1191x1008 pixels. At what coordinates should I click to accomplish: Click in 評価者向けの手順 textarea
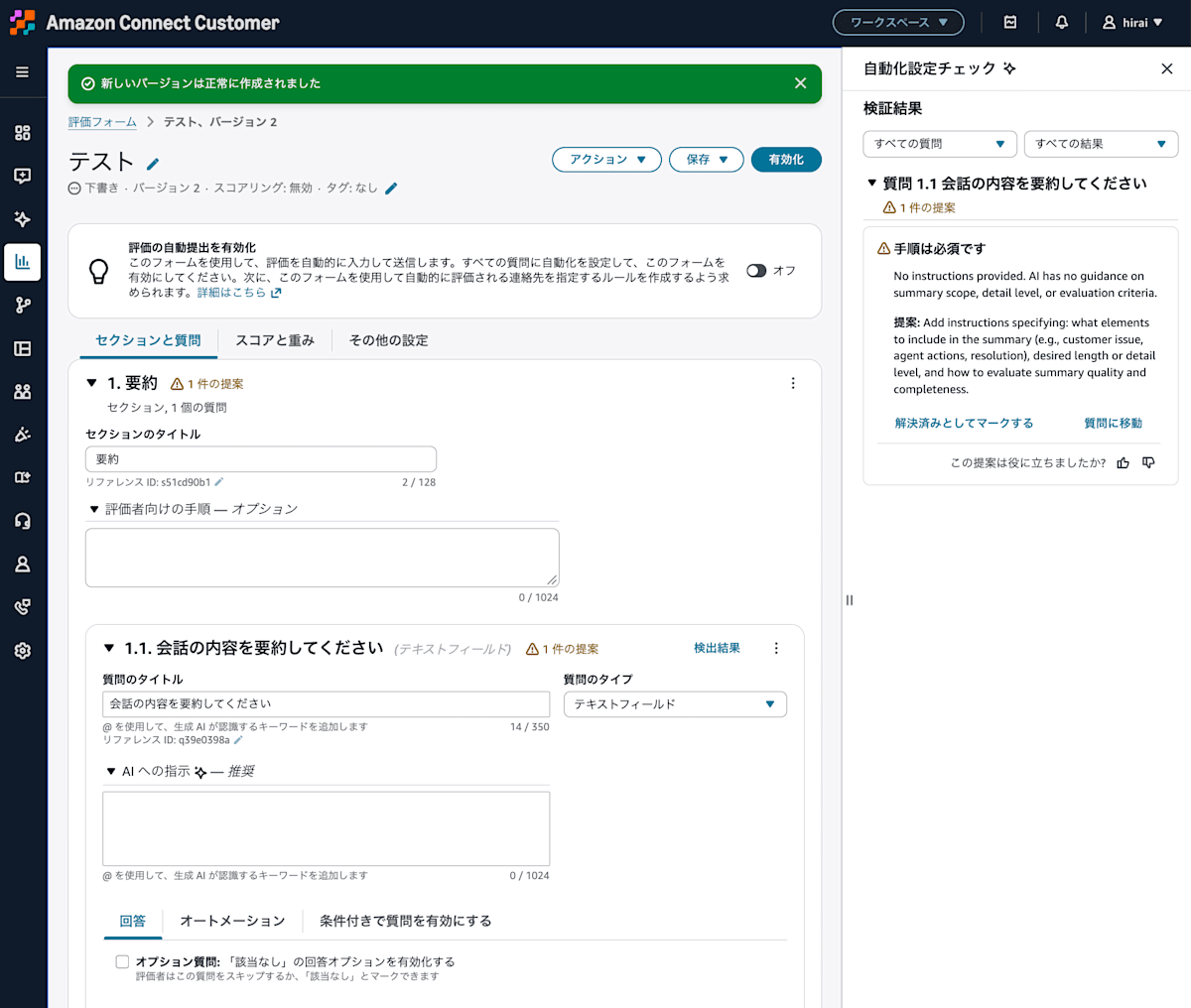(323, 558)
